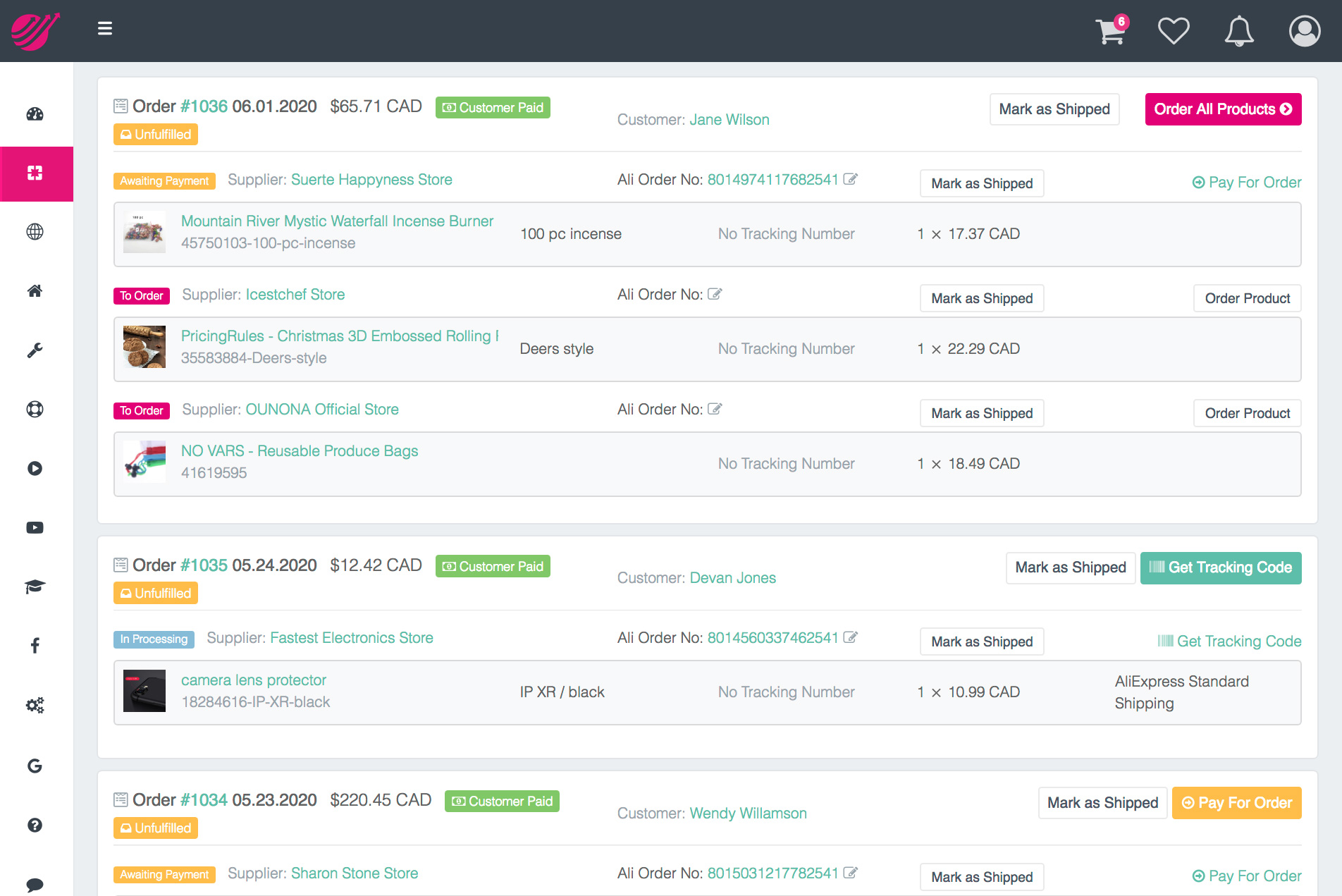Click Pay For Order link for Sharon Stone Store

pyautogui.click(x=1247, y=876)
